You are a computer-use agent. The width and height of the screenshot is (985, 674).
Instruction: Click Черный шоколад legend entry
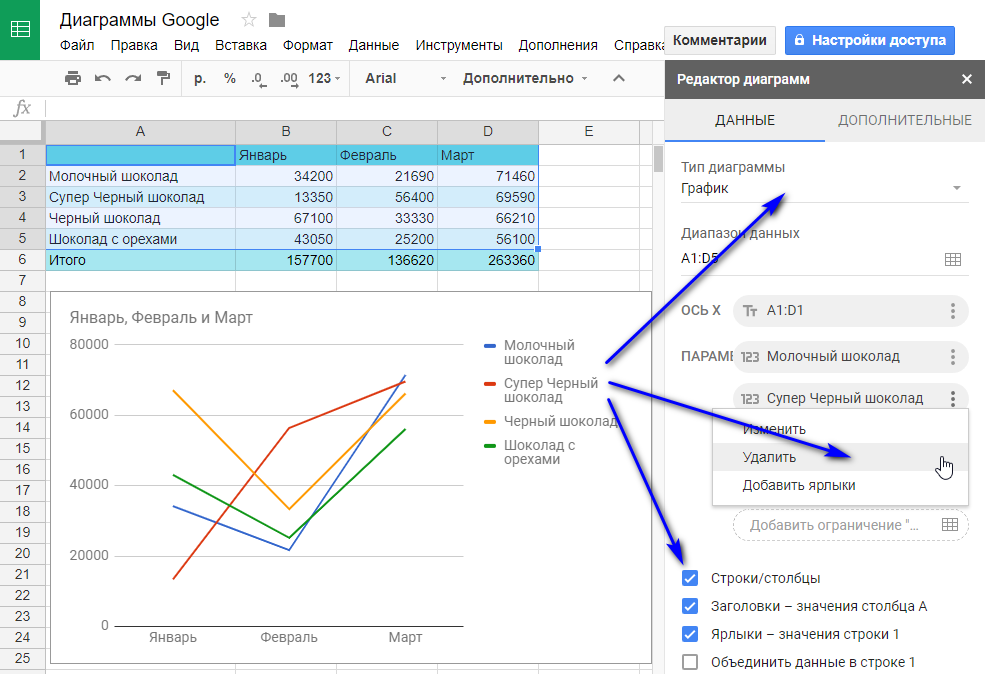[x=551, y=421]
